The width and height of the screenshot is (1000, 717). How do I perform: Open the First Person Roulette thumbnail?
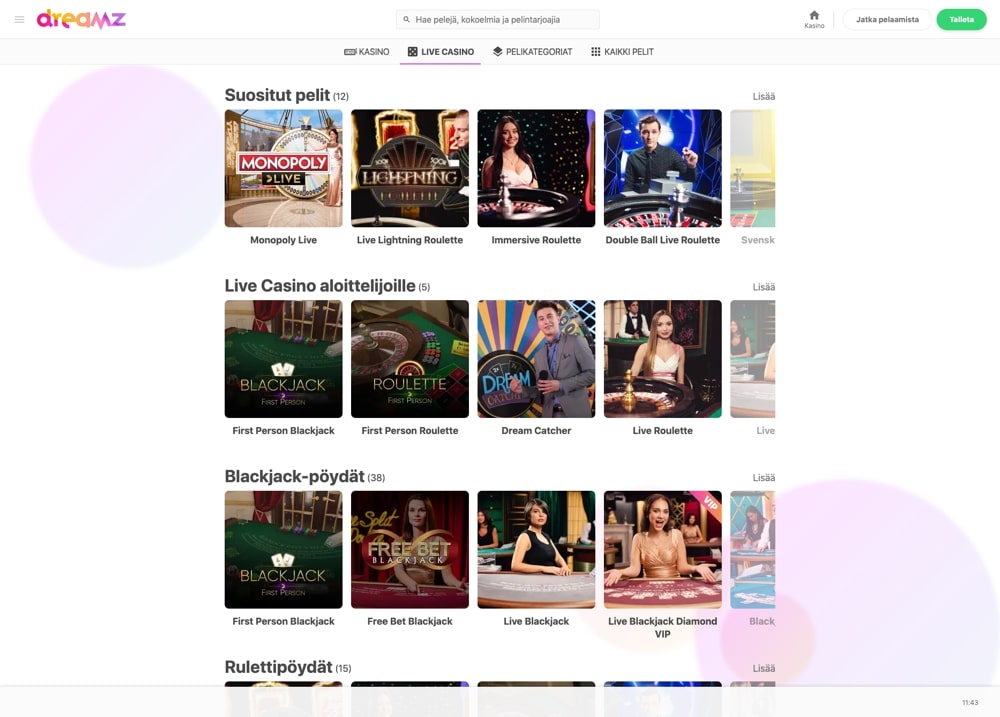[x=409, y=358]
